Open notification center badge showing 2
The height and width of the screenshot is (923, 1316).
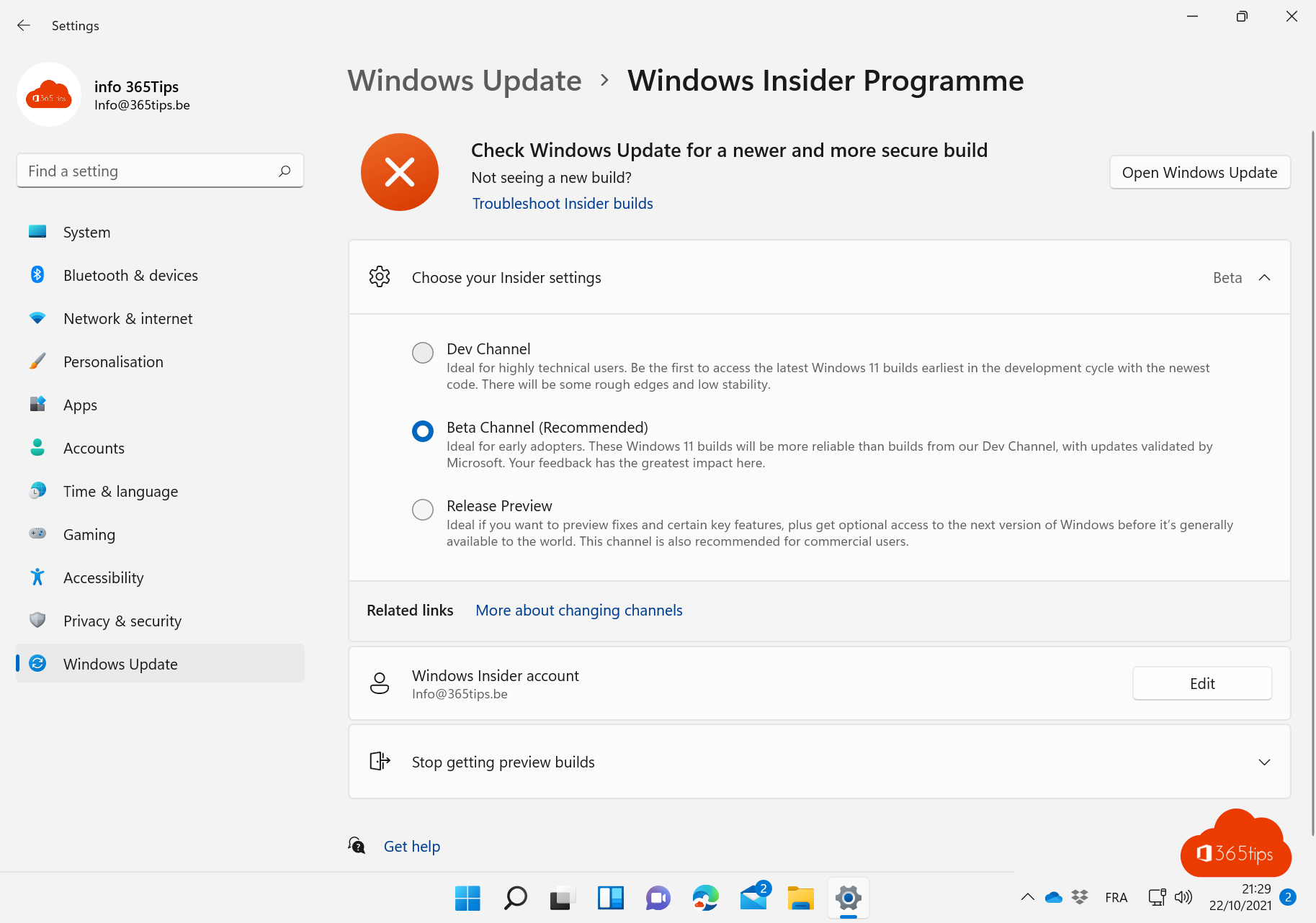tap(1288, 897)
